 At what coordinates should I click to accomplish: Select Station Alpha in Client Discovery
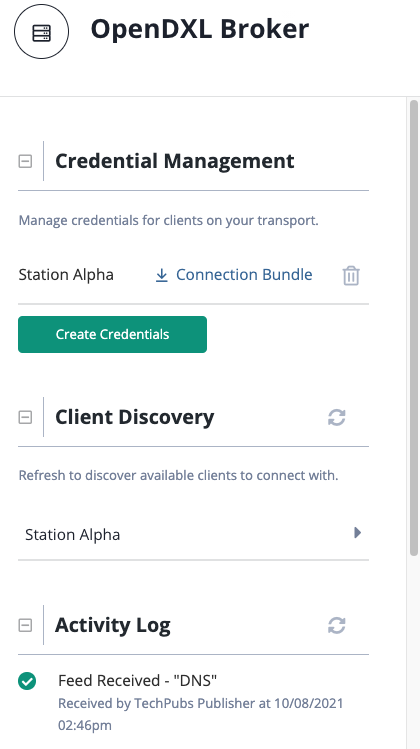(194, 534)
